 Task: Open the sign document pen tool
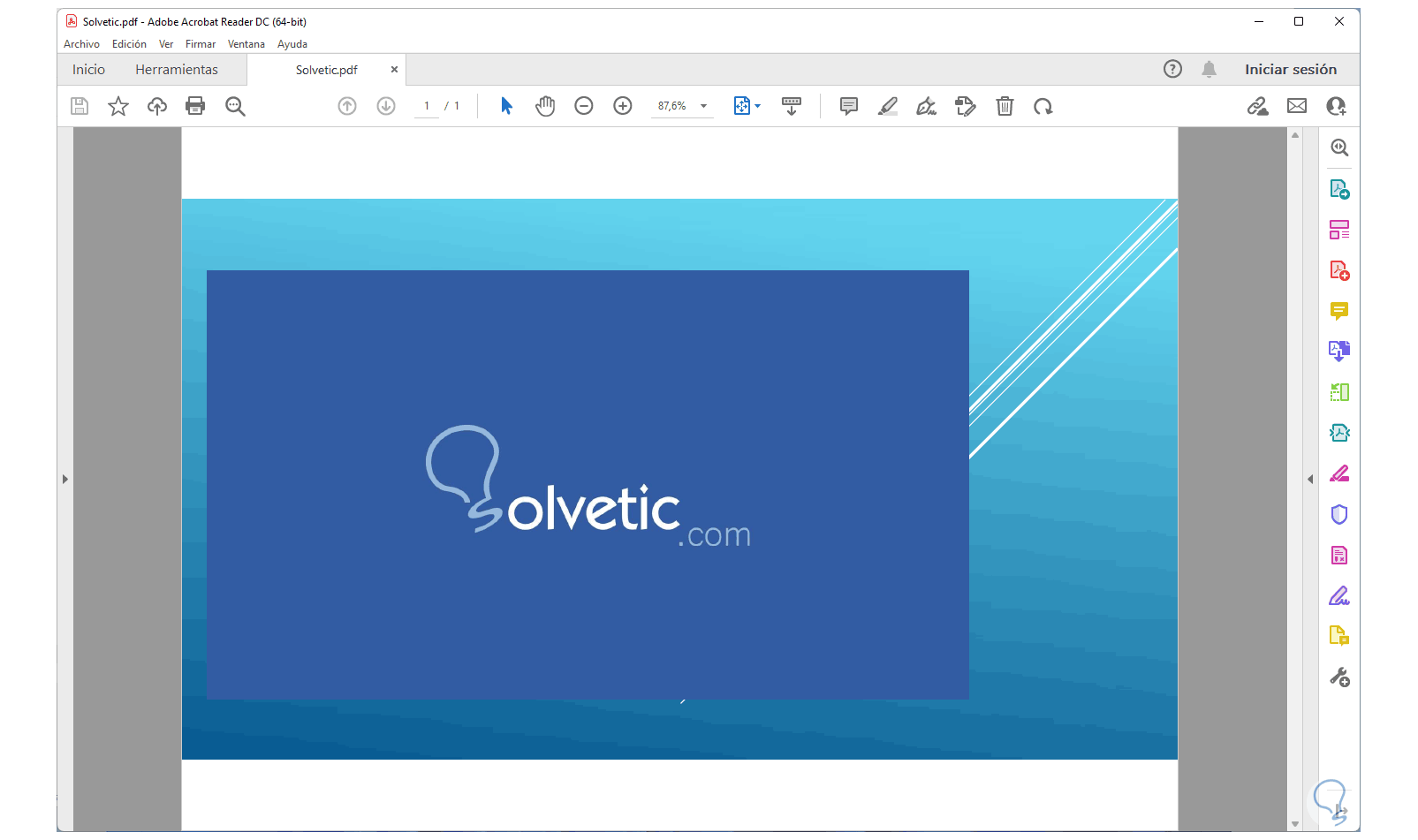click(x=927, y=106)
